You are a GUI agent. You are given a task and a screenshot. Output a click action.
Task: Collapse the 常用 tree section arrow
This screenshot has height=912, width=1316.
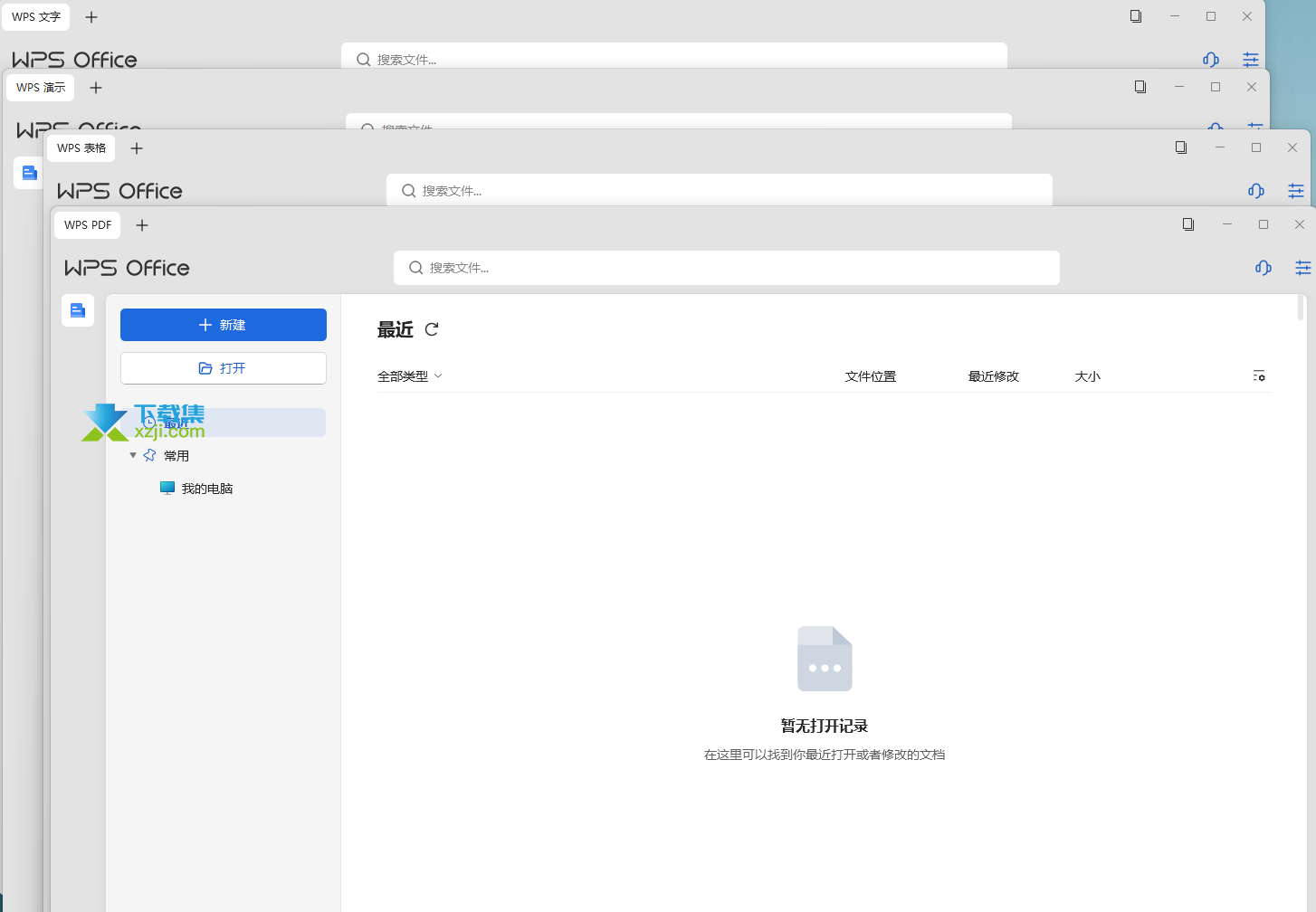133,455
